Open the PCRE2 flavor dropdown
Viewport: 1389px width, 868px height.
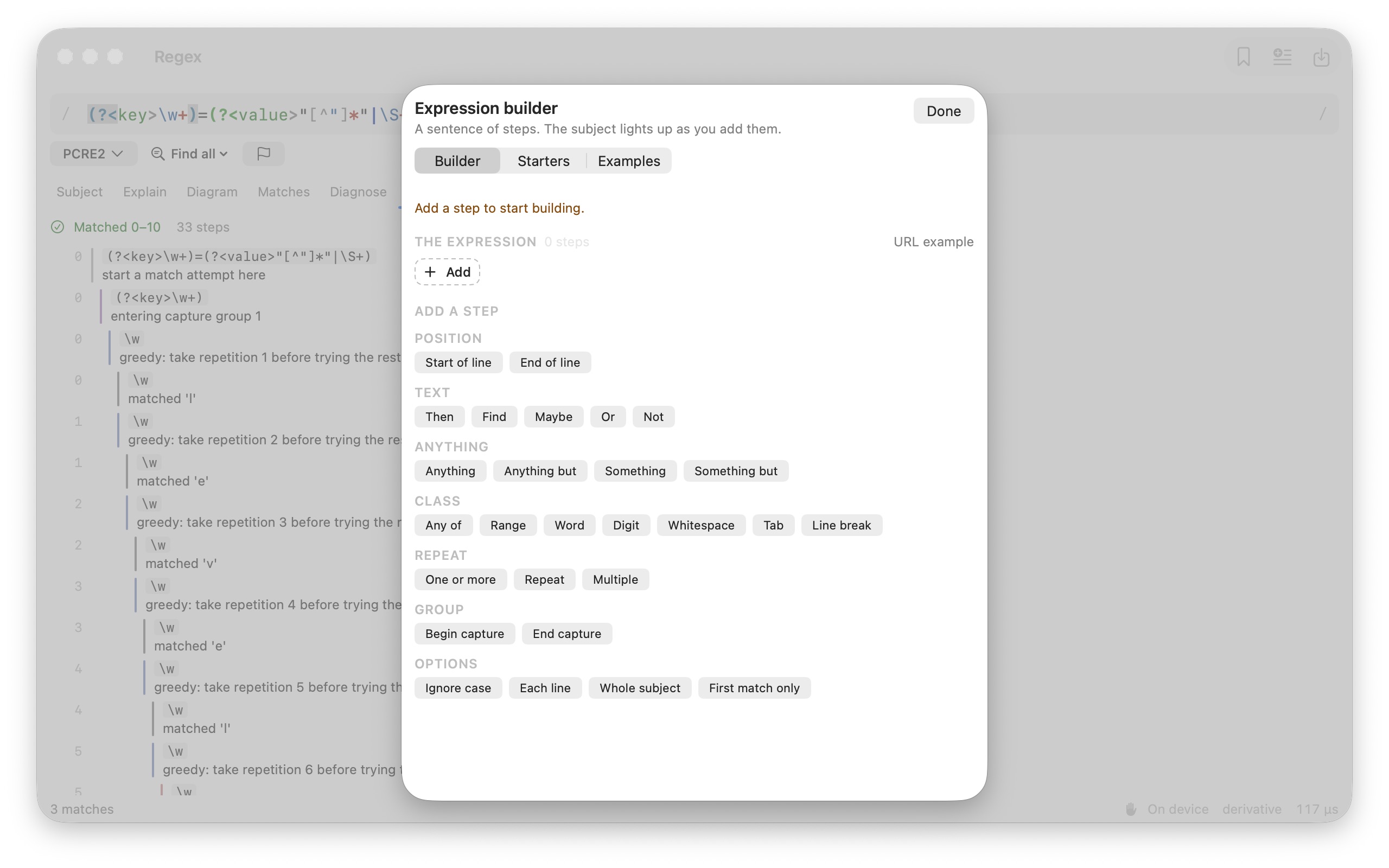(x=93, y=154)
